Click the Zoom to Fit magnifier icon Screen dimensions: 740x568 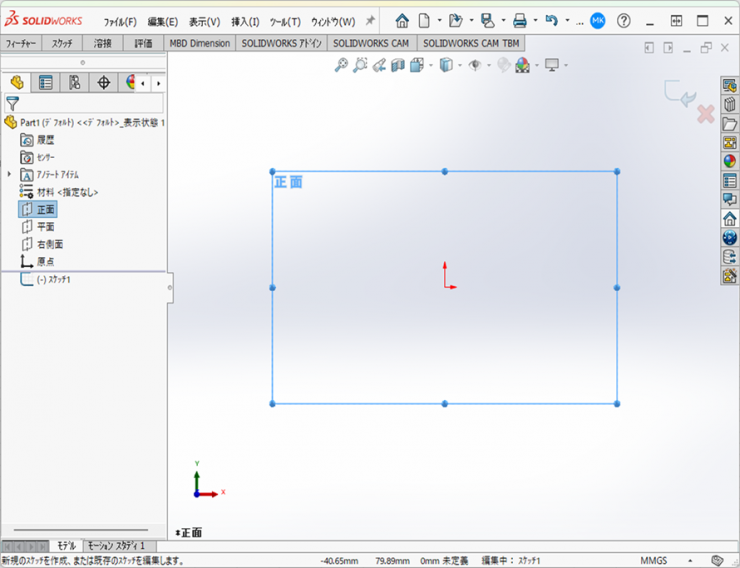click(341, 65)
